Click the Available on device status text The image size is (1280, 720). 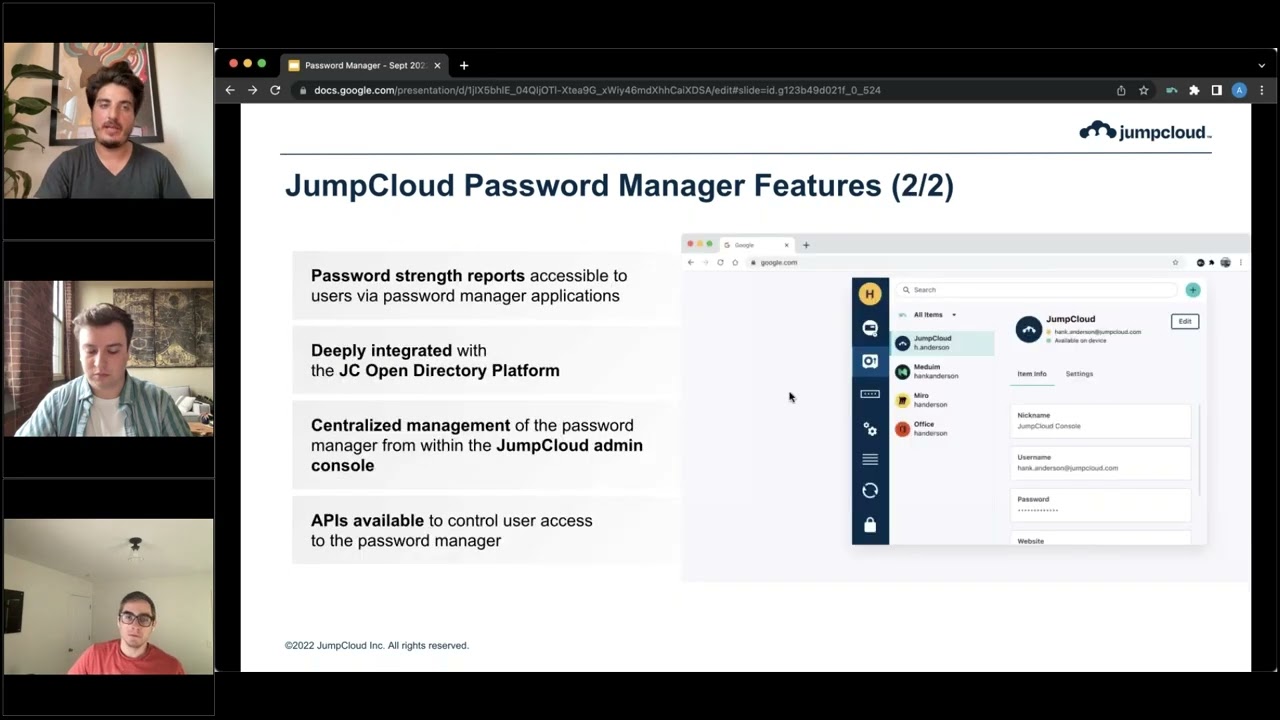(x=1080, y=341)
